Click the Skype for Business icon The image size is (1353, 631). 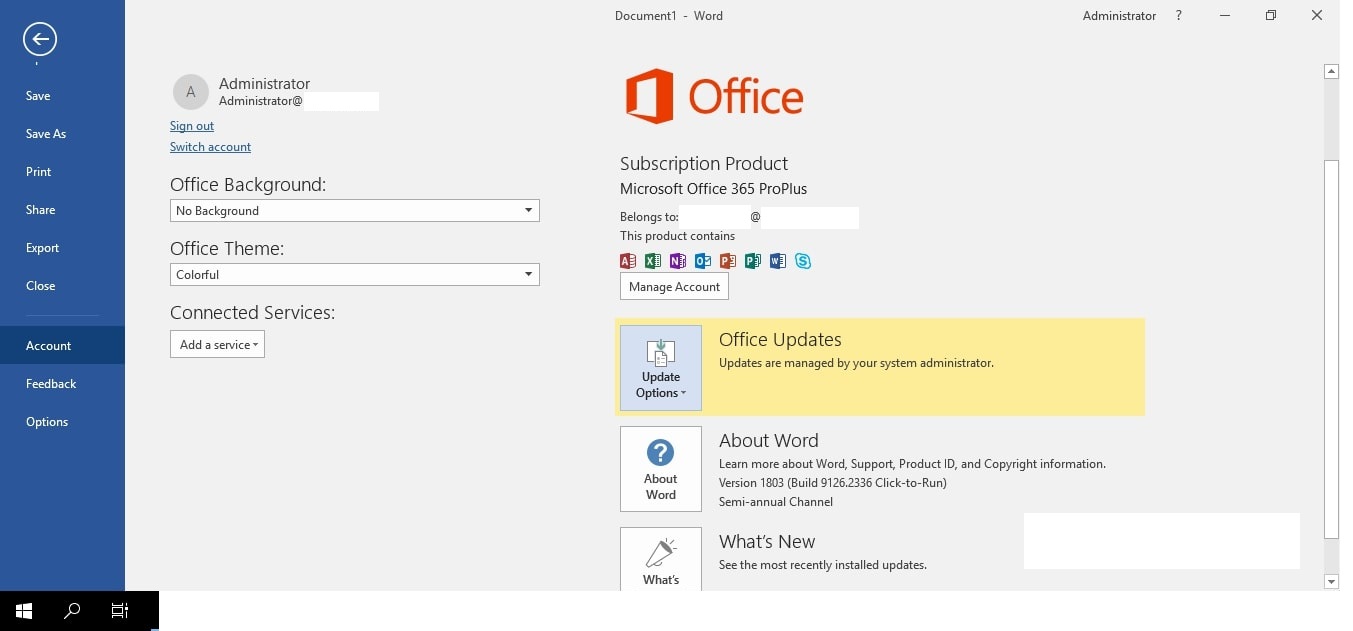pyautogui.click(x=803, y=261)
